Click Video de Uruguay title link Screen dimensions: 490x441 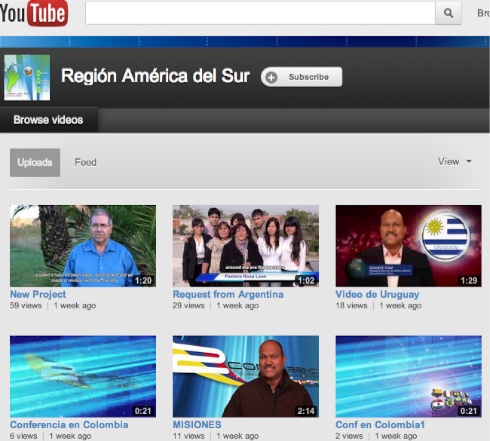tap(377, 295)
